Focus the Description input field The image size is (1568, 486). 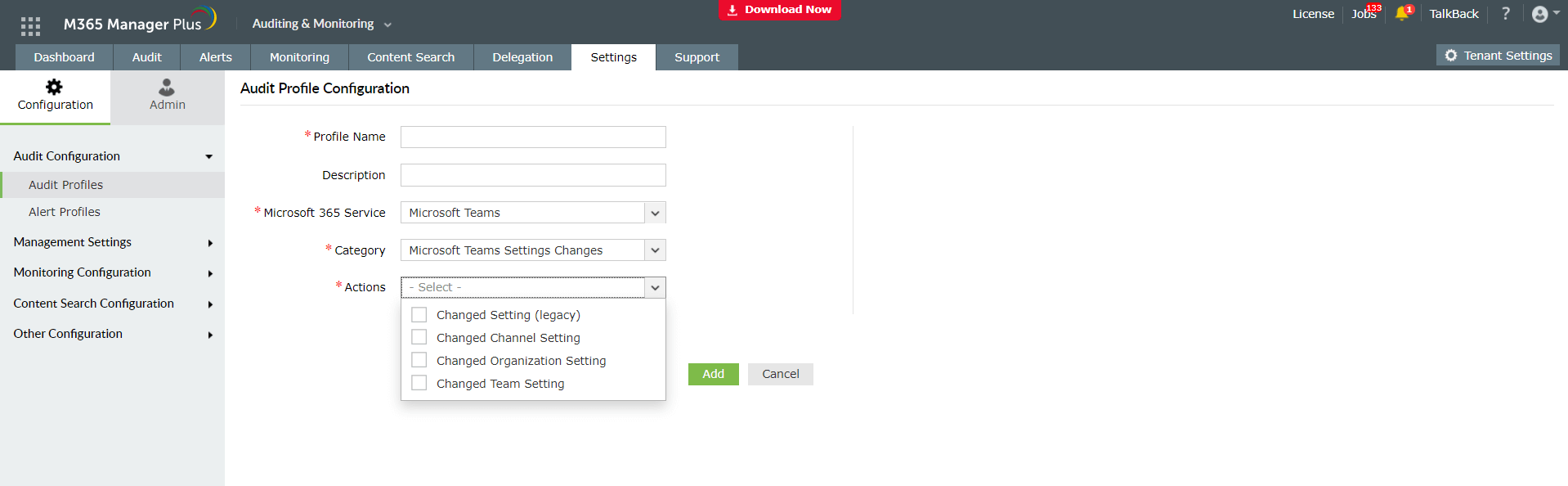click(x=533, y=175)
